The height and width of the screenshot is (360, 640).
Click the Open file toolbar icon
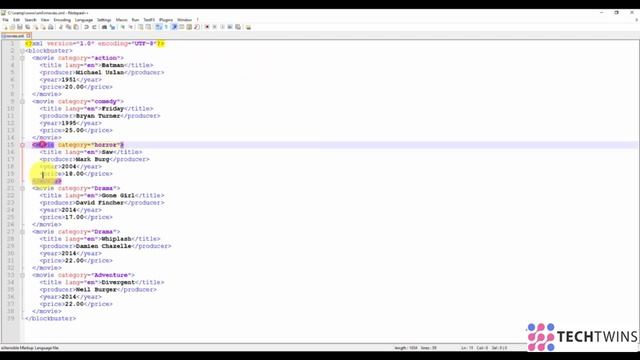(x=12, y=27)
